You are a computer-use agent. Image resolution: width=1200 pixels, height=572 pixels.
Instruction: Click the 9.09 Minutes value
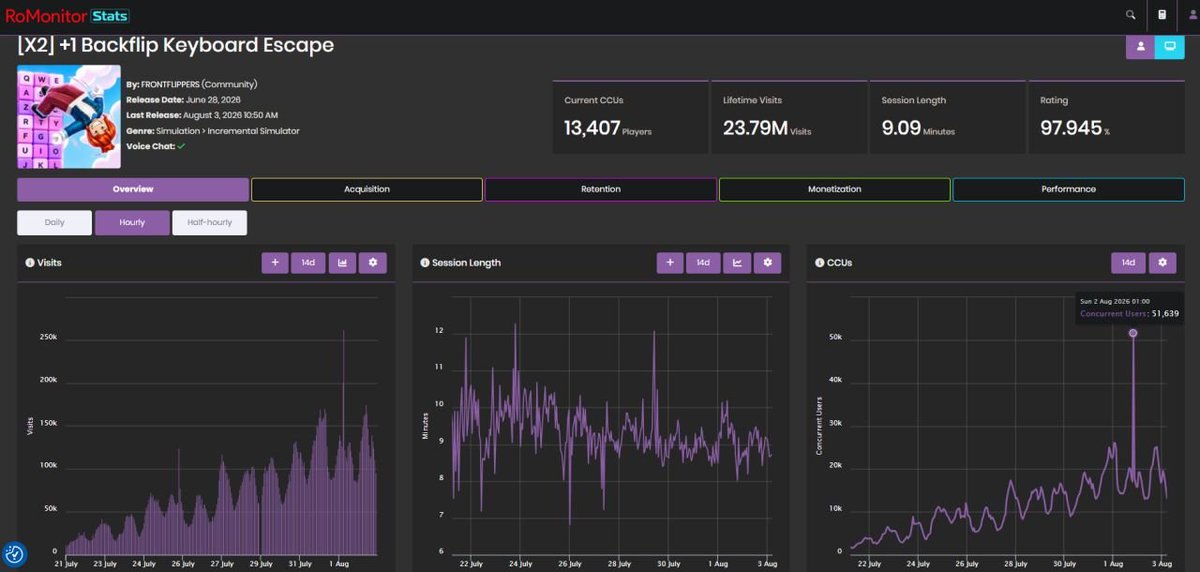pyautogui.click(x=918, y=128)
